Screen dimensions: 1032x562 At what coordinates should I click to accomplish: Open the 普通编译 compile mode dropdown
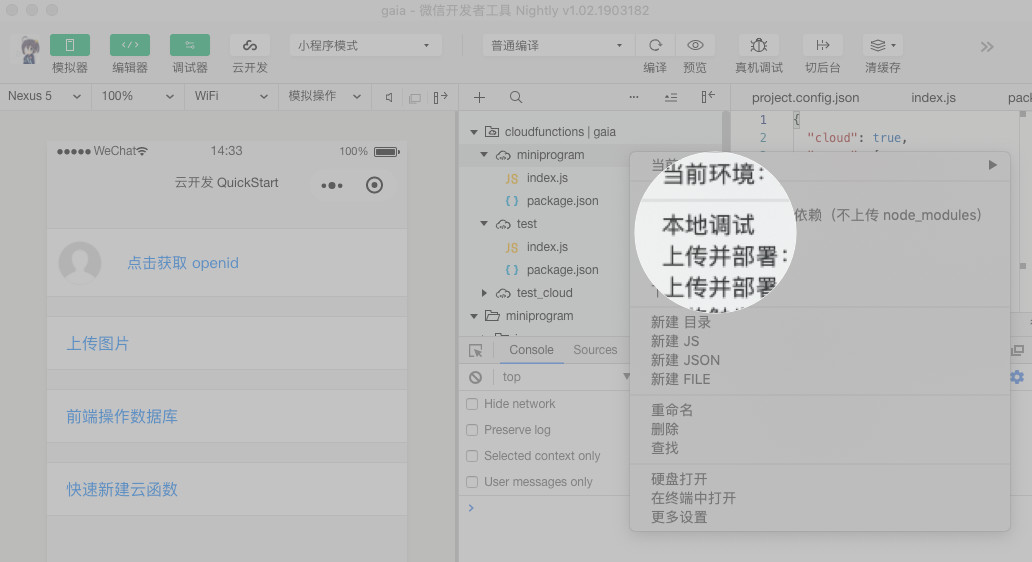558,45
